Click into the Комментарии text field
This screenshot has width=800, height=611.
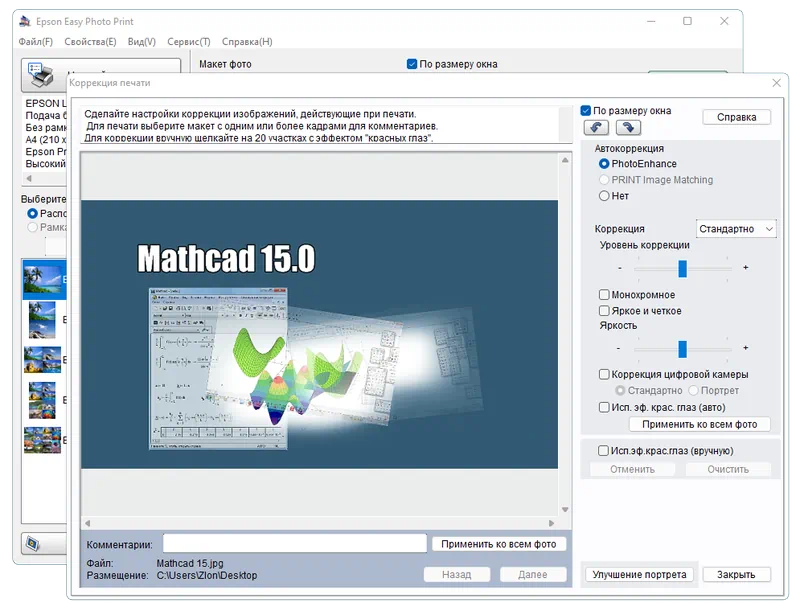(295, 543)
